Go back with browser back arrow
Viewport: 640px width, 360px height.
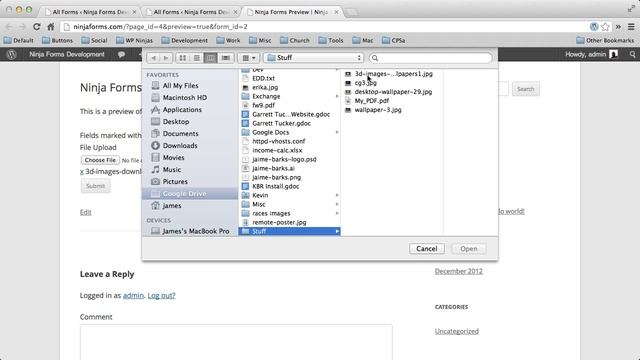[9, 27]
